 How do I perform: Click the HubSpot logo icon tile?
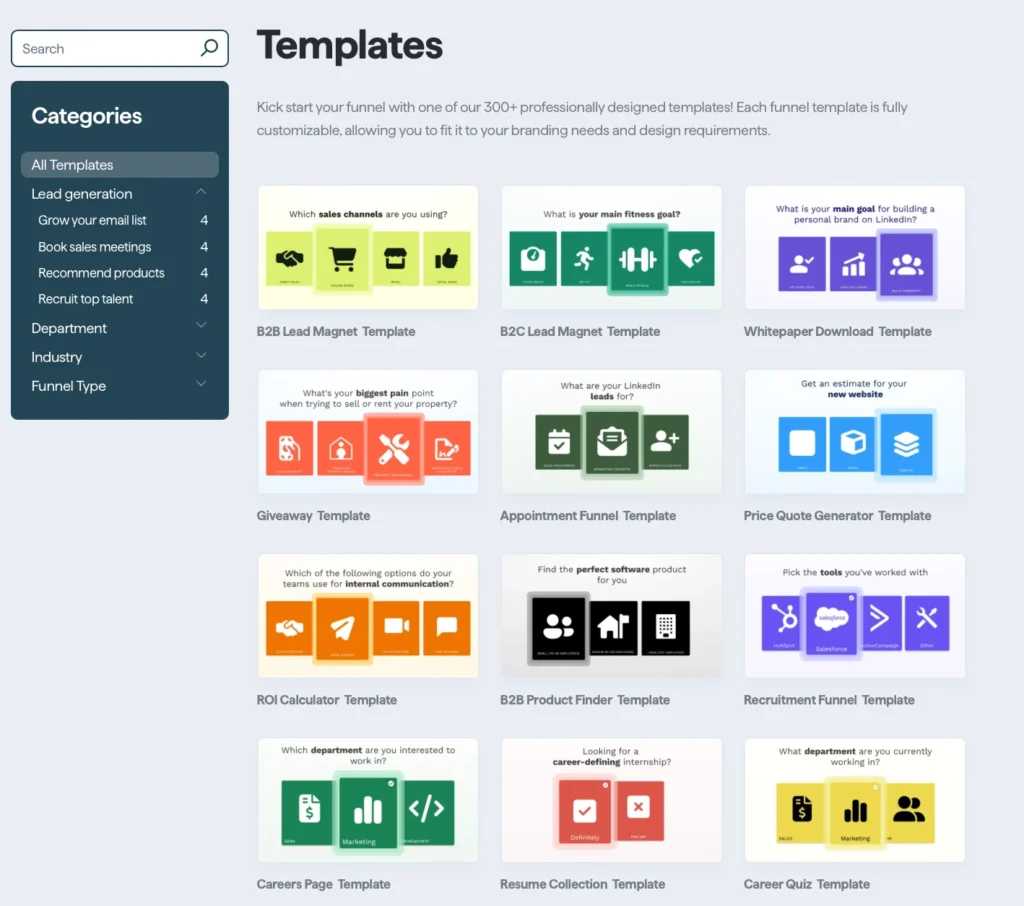pos(784,623)
